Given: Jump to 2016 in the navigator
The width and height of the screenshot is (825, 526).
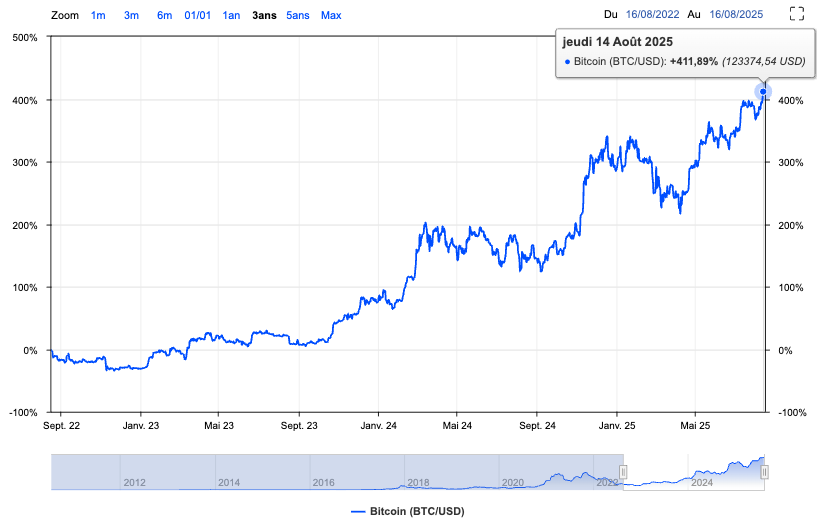Looking at the screenshot, I should pyautogui.click(x=323, y=482).
